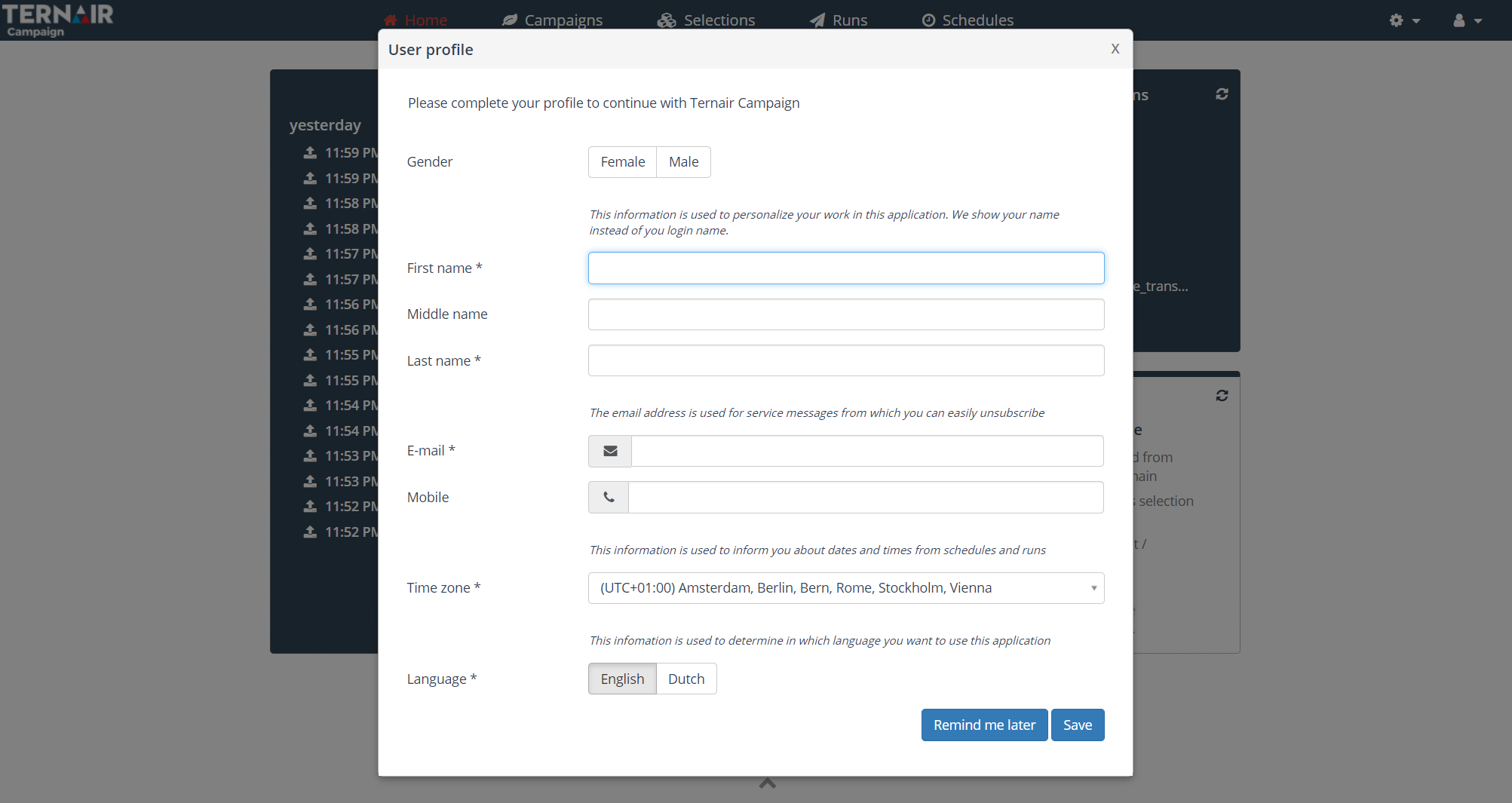Click into the Mobile number field
1512x803 pixels.
pyautogui.click(x=866, y=498)
